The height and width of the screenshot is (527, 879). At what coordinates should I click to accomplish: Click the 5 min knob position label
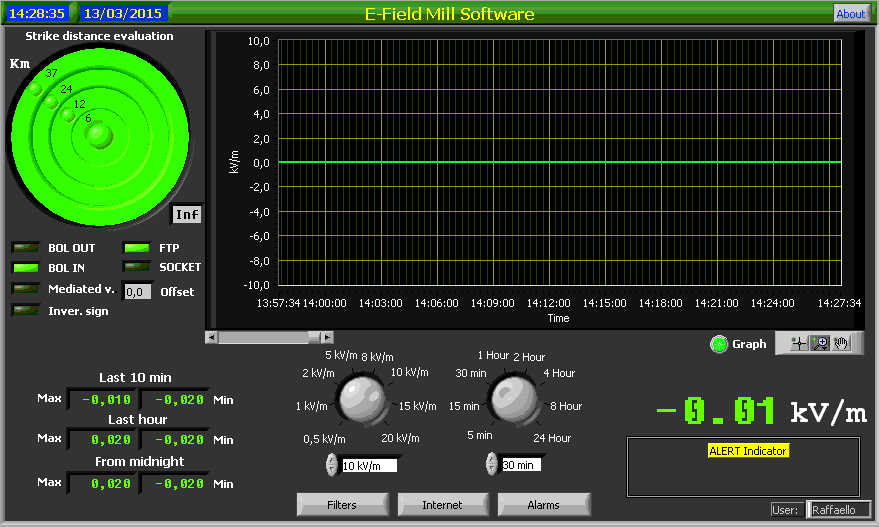(480, 435)
